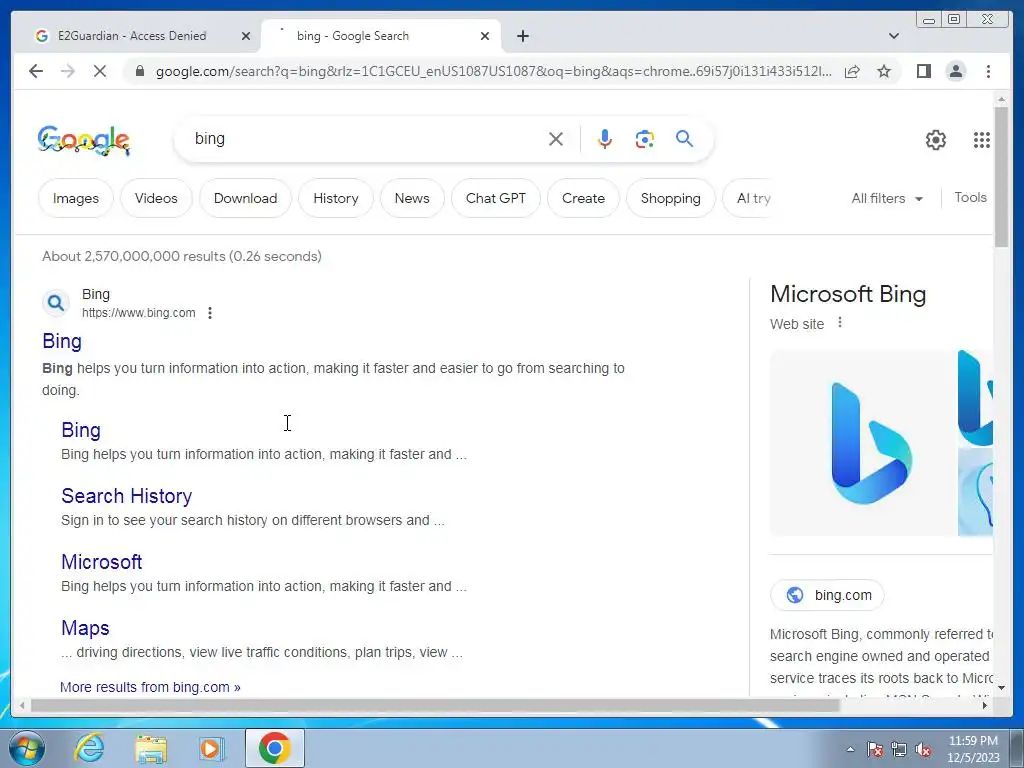Show hidden system tray icons arrow
The width and height of the screenshot is (1024, 768).
850,749
